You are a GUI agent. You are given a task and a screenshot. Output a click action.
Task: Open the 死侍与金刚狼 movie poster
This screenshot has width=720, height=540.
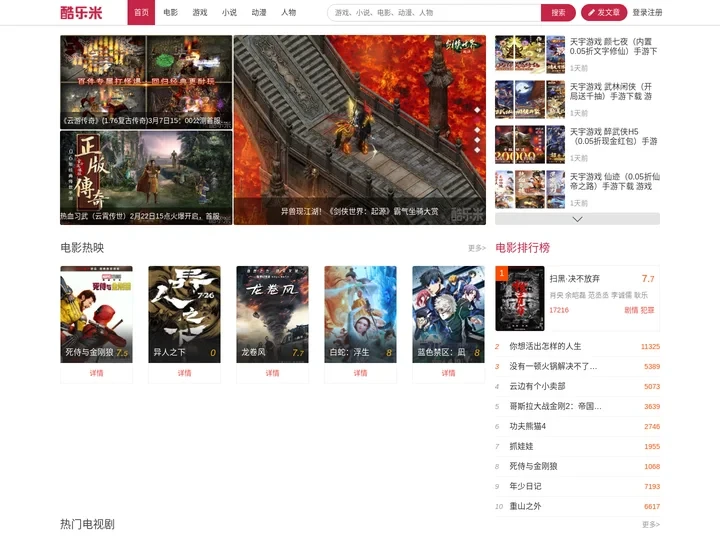tap(96, 315)
